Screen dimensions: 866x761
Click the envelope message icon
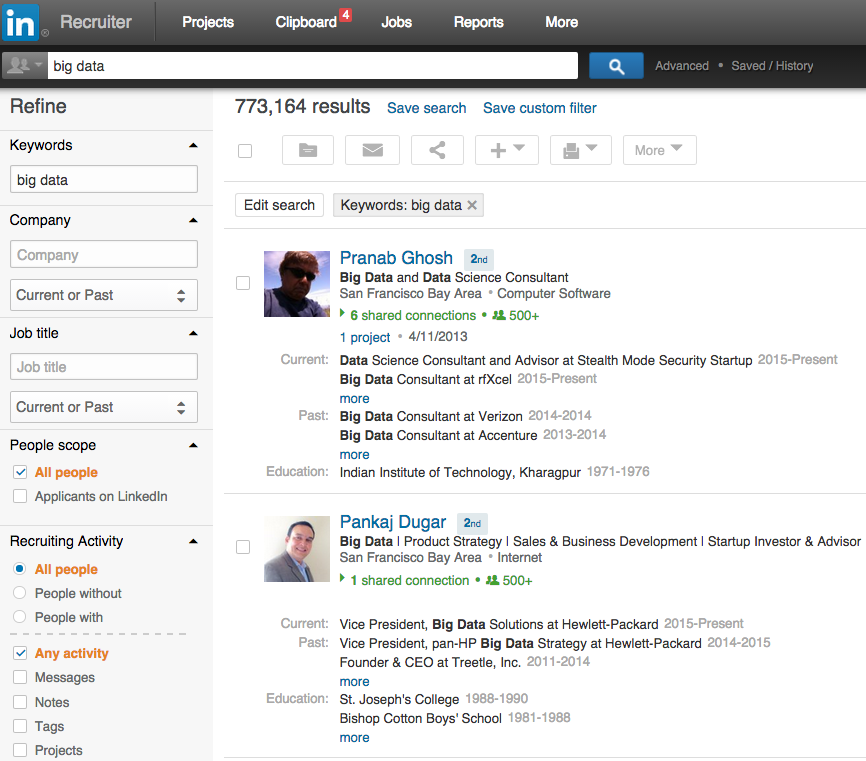coord(372,150)
